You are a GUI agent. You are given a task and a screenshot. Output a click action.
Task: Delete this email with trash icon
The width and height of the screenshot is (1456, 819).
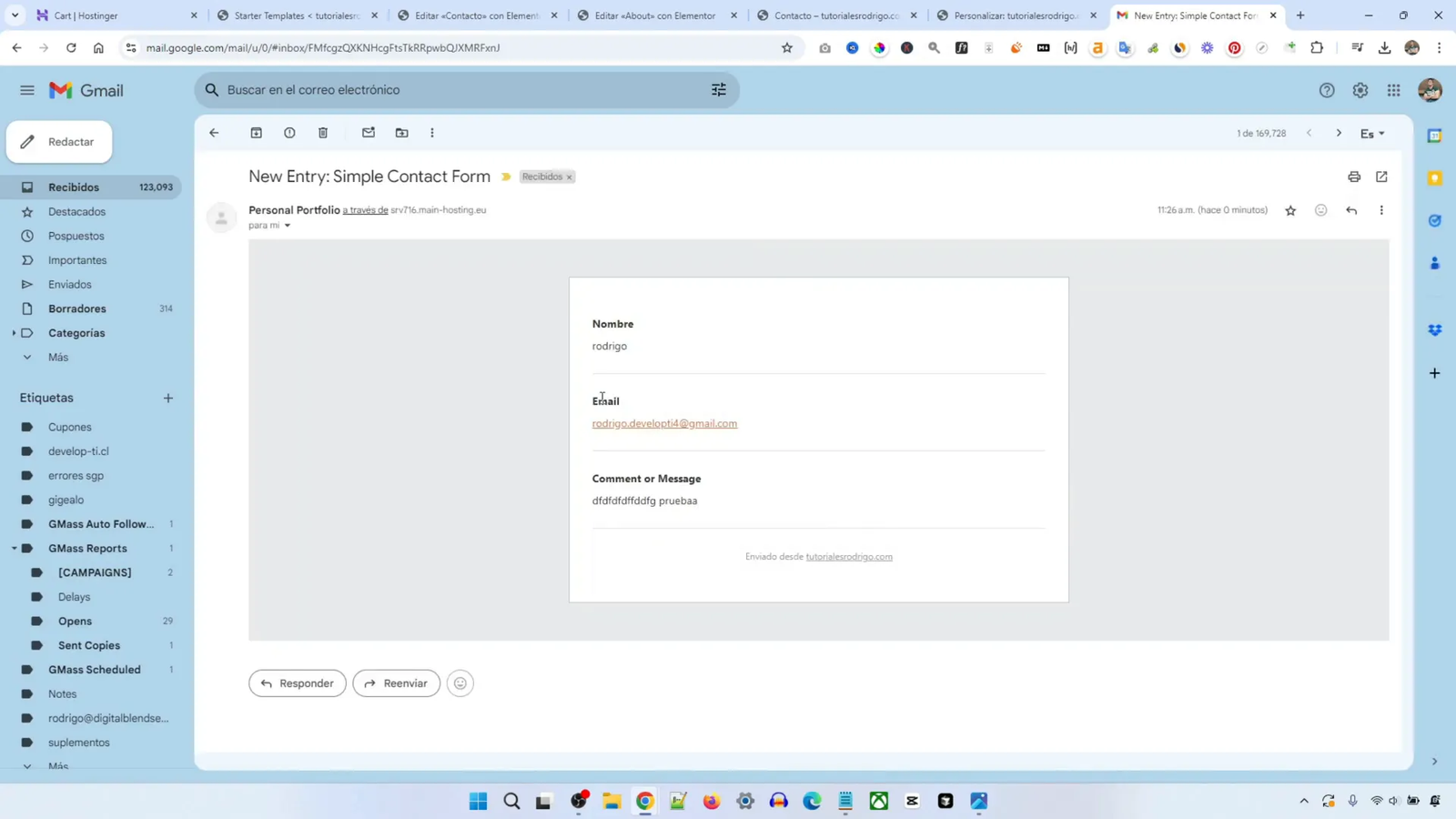pyautogui.click(x=322, y=133)
